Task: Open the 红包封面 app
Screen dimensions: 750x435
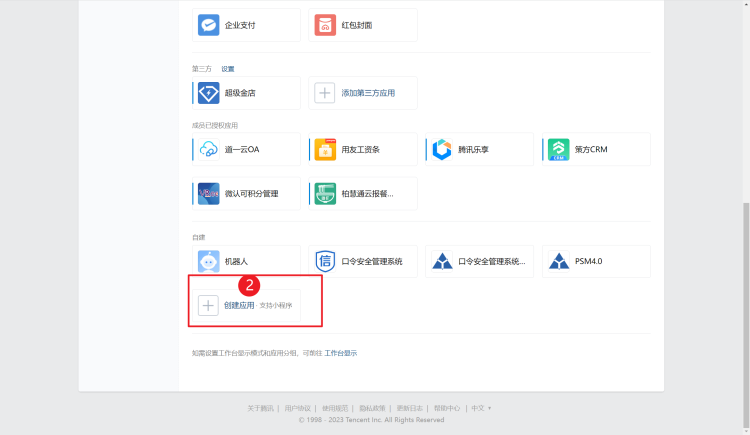Action: pos(363,25)
